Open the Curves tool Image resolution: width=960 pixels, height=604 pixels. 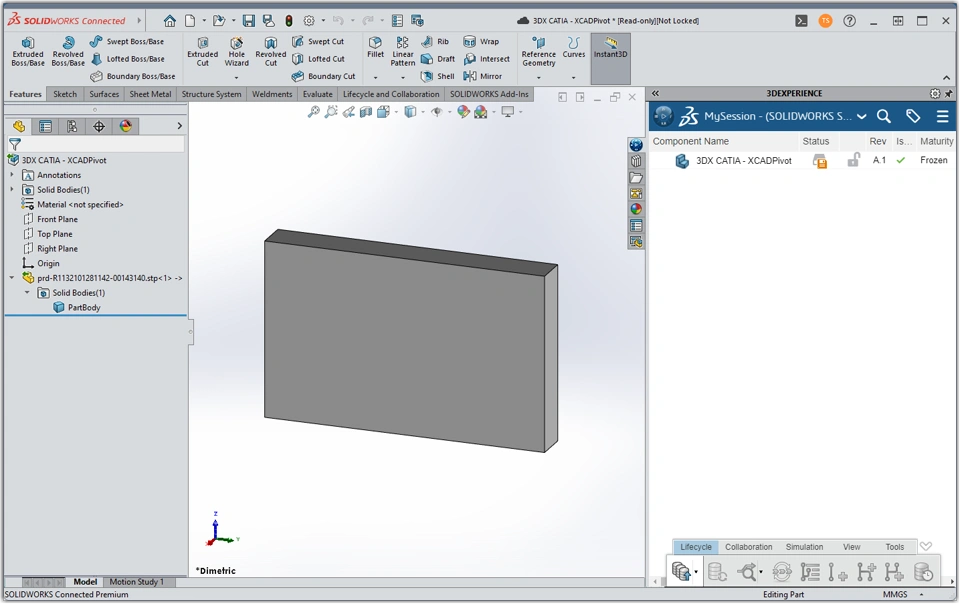click(x=574, y=47)
